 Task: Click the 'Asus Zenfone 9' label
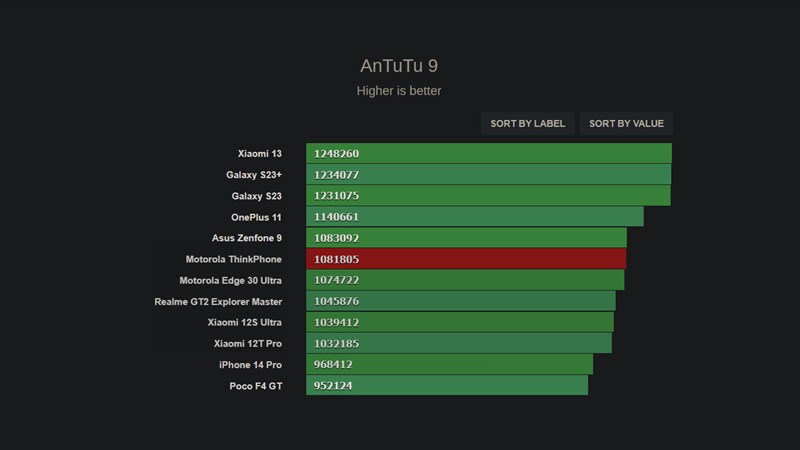246,238
